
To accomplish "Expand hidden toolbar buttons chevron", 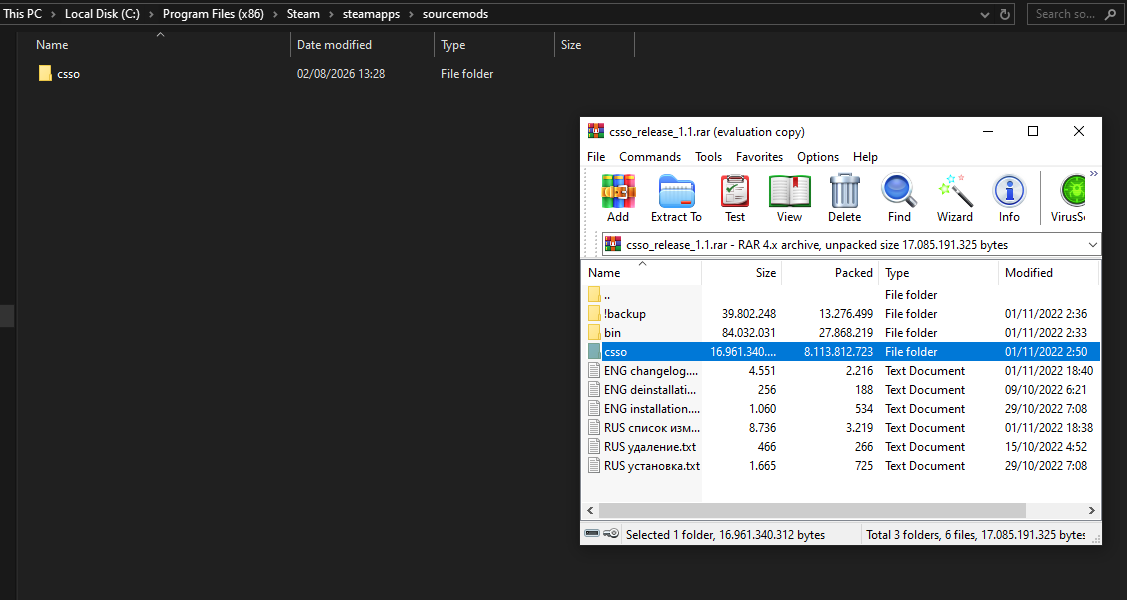I will point(1093,173).
